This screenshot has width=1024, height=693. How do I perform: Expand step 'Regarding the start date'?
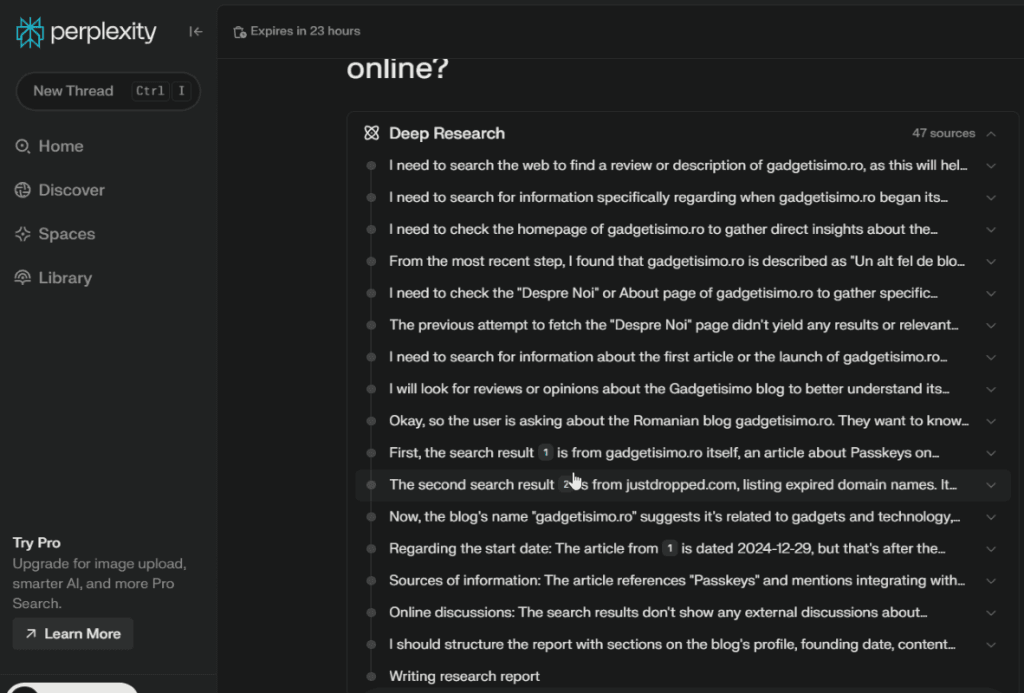point(991,549)
